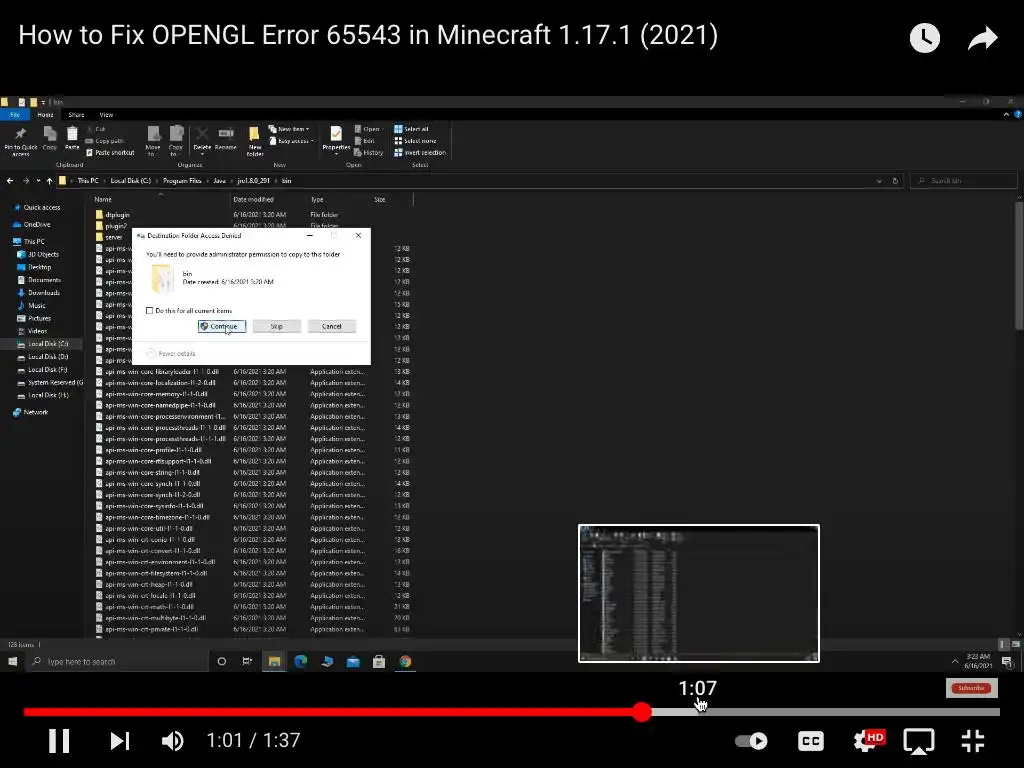
Task: Click the Search bin field
Action: (964, 181)
